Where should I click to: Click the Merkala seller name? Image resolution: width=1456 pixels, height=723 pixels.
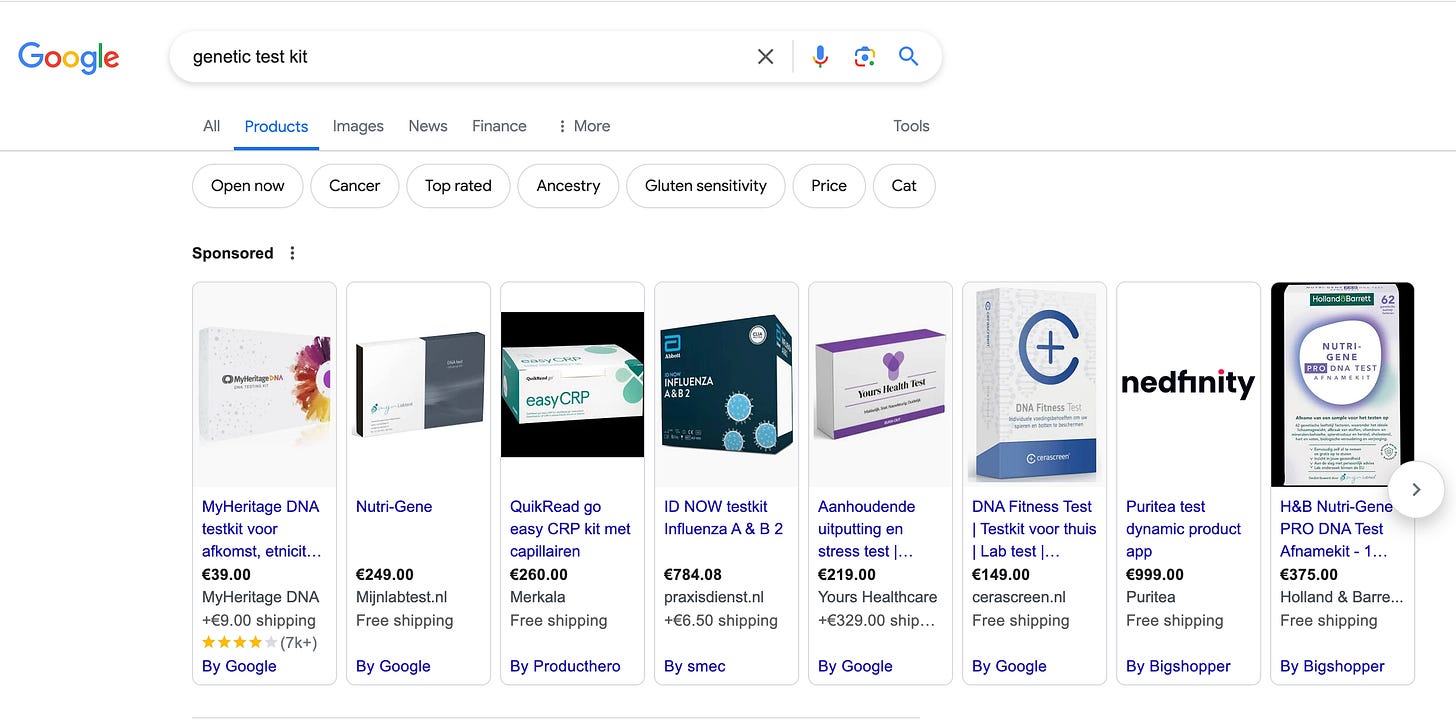(538, 597)
